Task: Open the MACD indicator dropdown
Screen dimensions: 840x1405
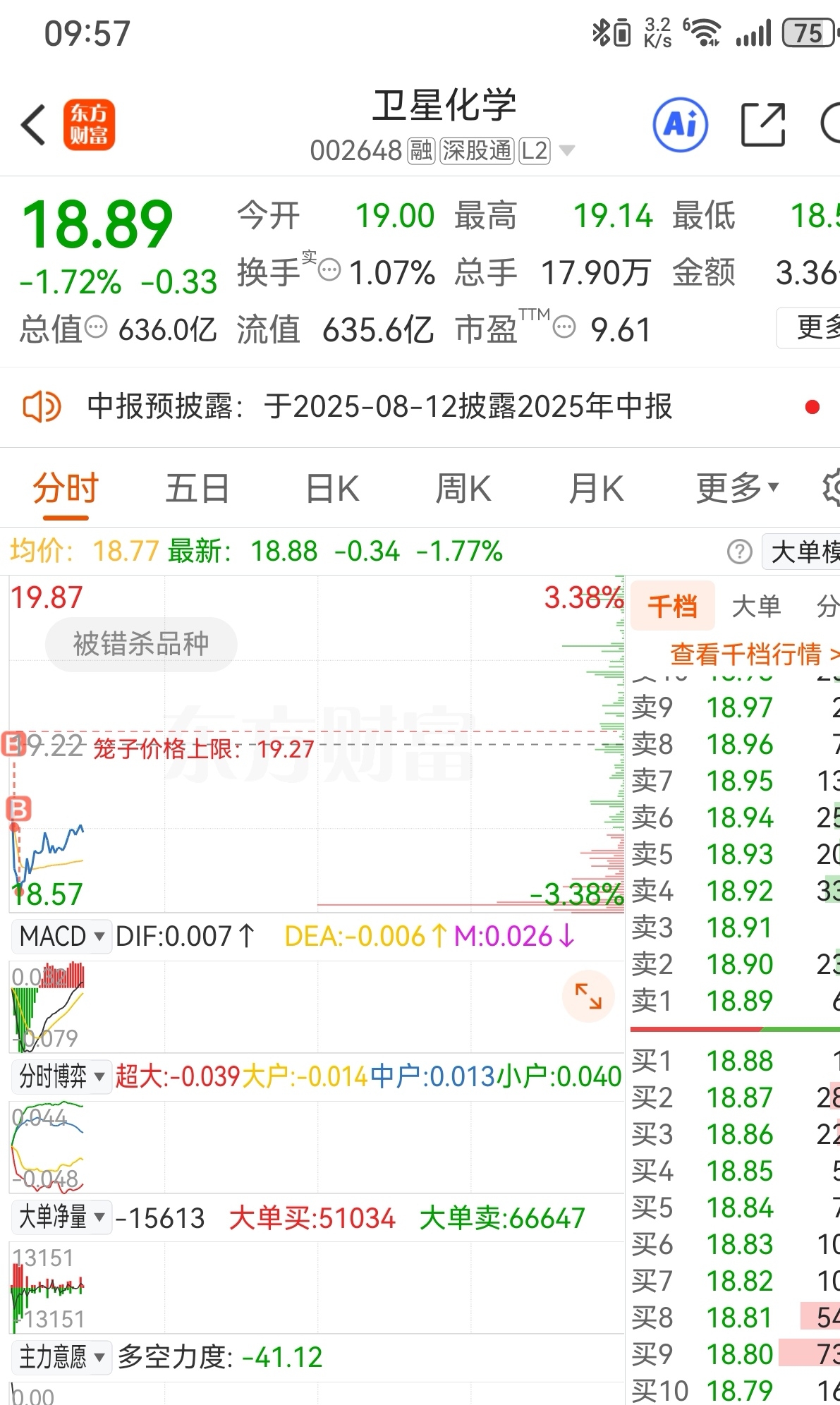Action: pos(61,937)
